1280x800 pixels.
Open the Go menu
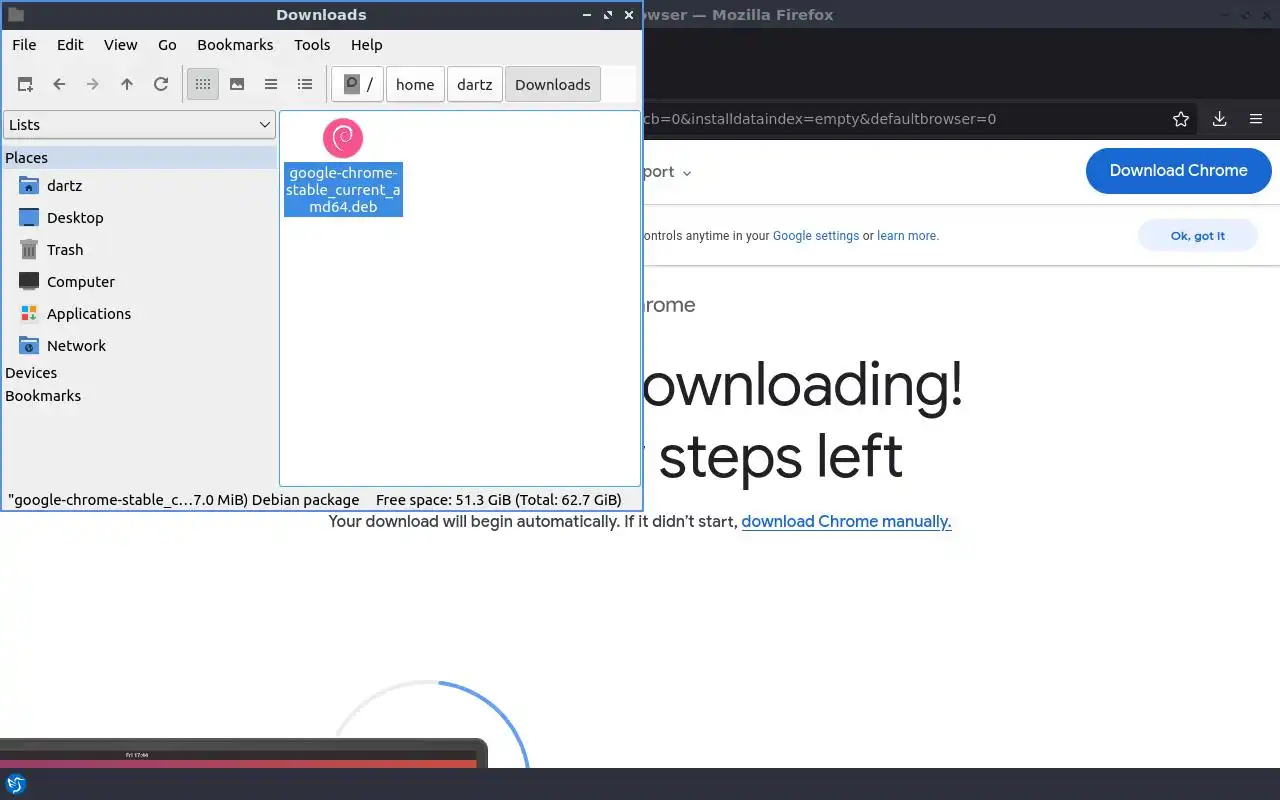pyautogui.click(x=167, y=45)
